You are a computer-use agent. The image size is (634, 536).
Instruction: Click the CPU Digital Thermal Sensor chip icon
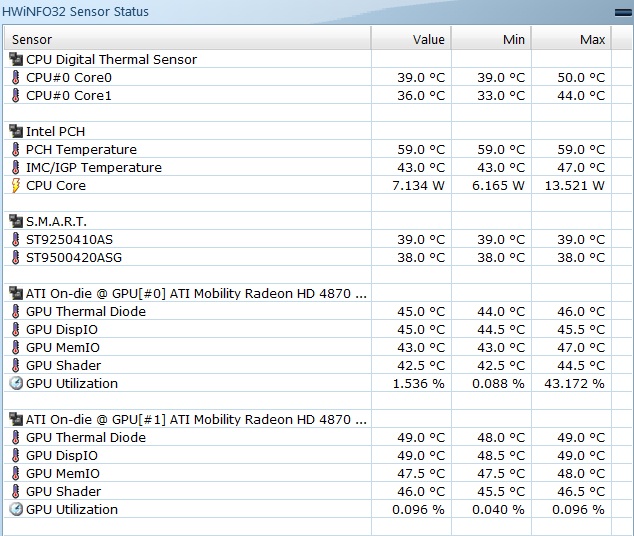click(16, 59)
